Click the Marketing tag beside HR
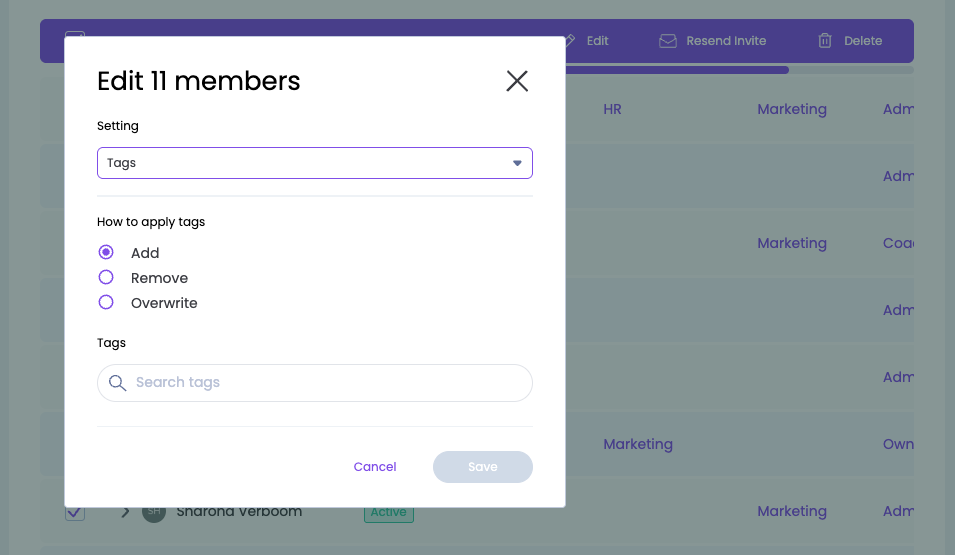This screenshot has width=955, height=555. pos(792,109)
